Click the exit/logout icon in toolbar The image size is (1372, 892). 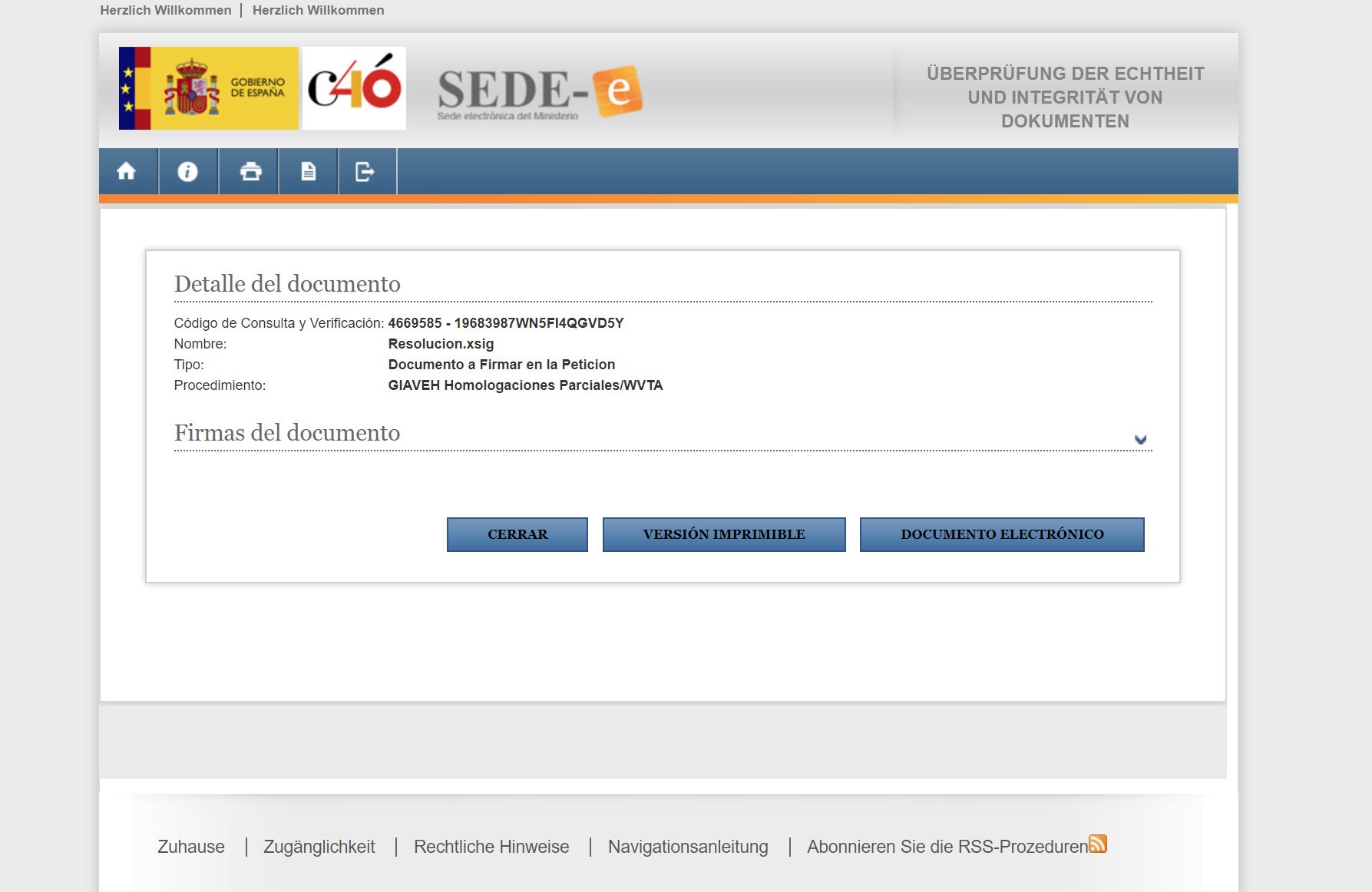click(x=365, y=171)
